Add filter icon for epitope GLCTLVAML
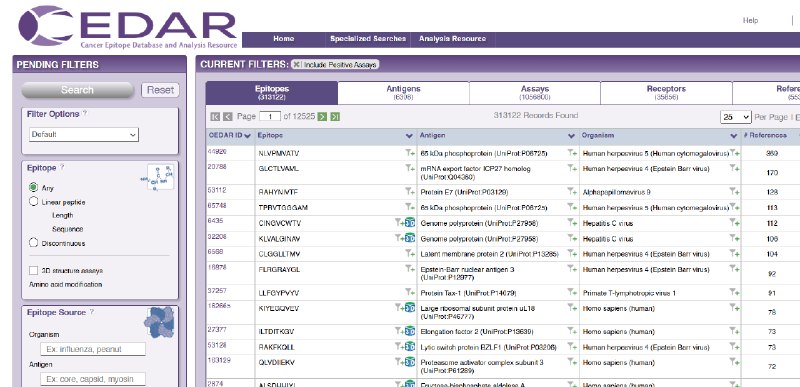The height and width of the screenshot is (387, 800). (x=410, y=168)
